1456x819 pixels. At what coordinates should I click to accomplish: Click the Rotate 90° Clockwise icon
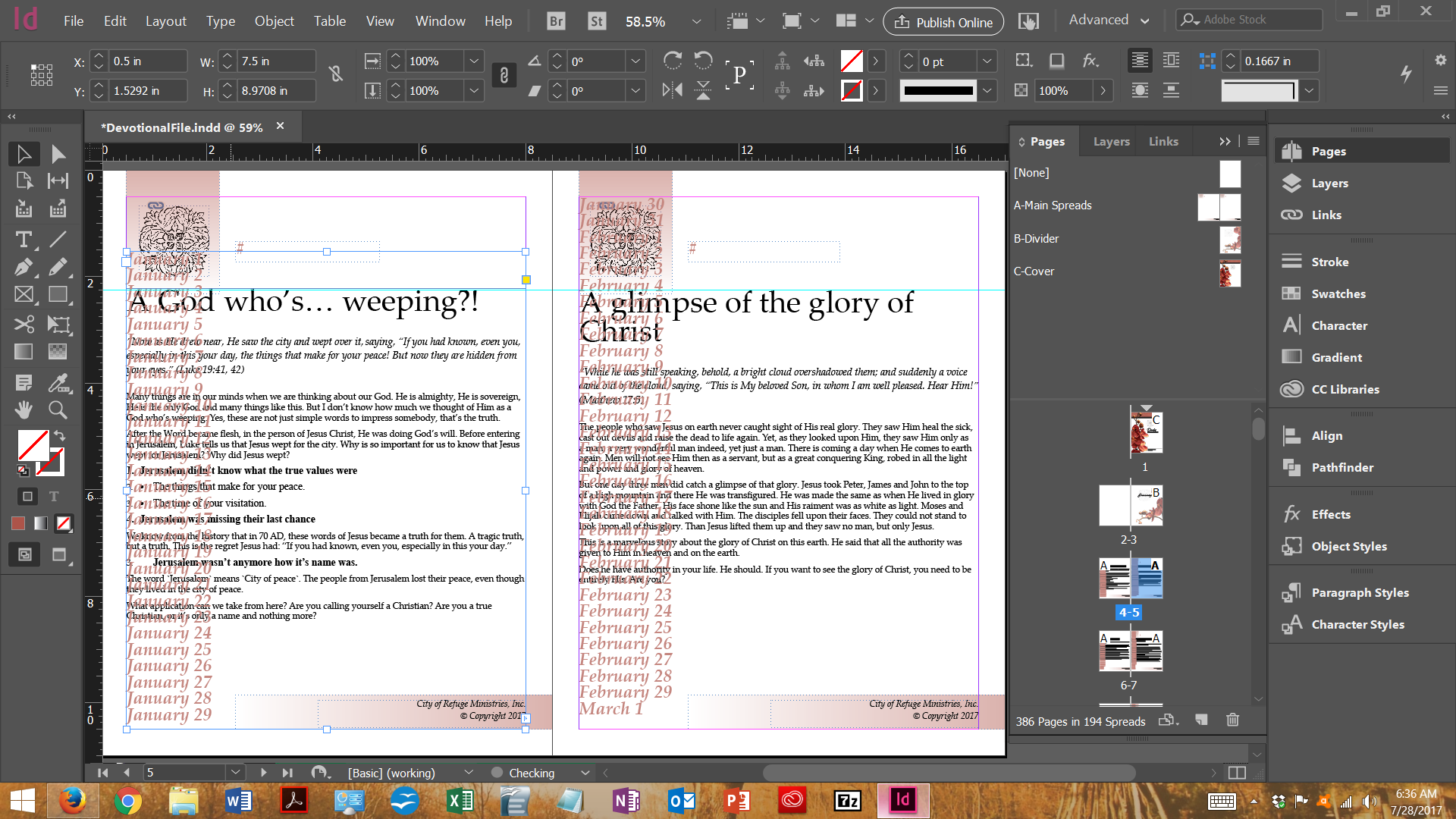tap(672, 61)
